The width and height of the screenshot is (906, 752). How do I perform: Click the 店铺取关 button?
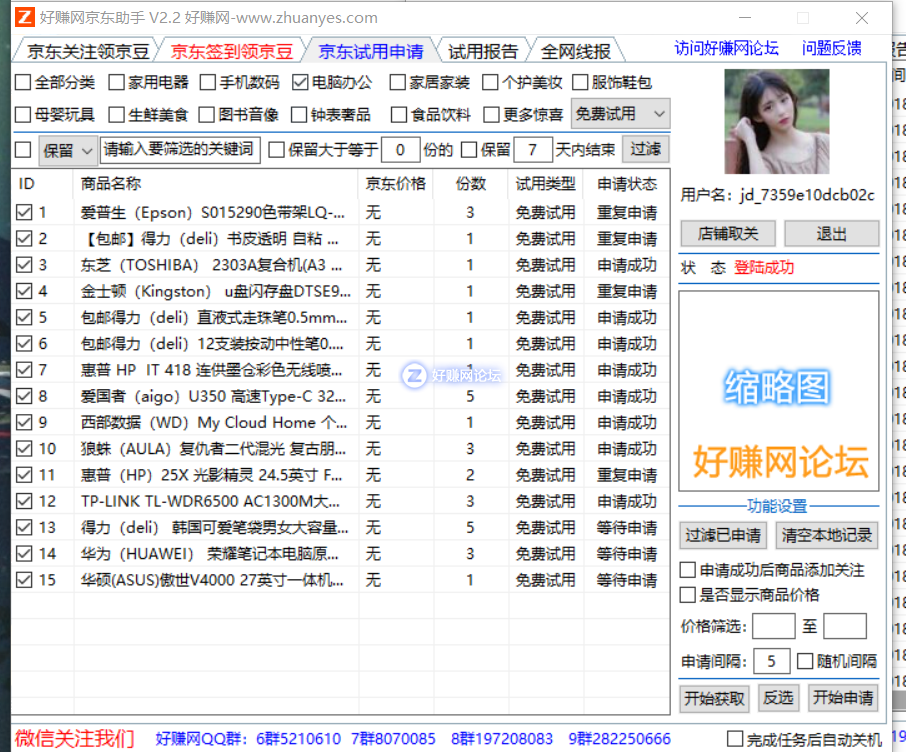pyautogui.click(x=728, y=234)
